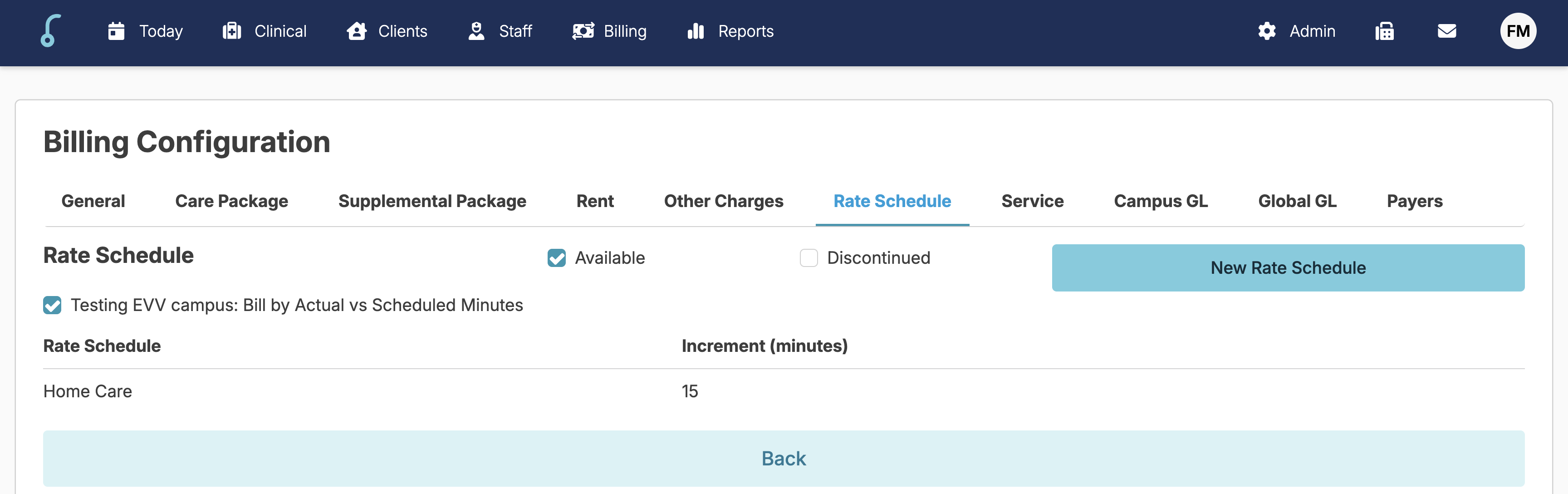This screenshot has height=494, width=1568.
Task: Click the fax machine icon
Action: (x=1384, y=31)
